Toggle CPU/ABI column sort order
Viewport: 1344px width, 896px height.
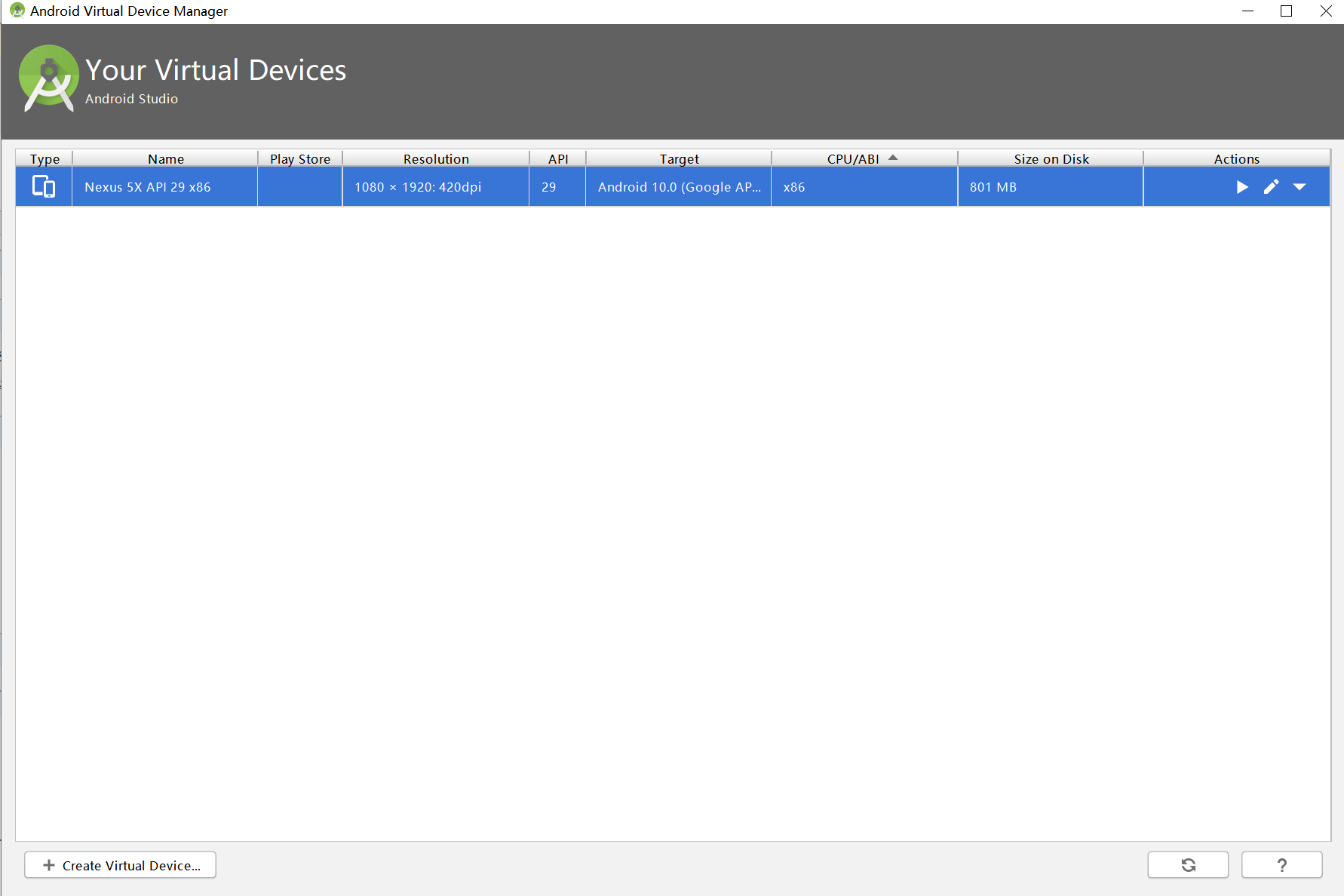click(x=864, y=158)
